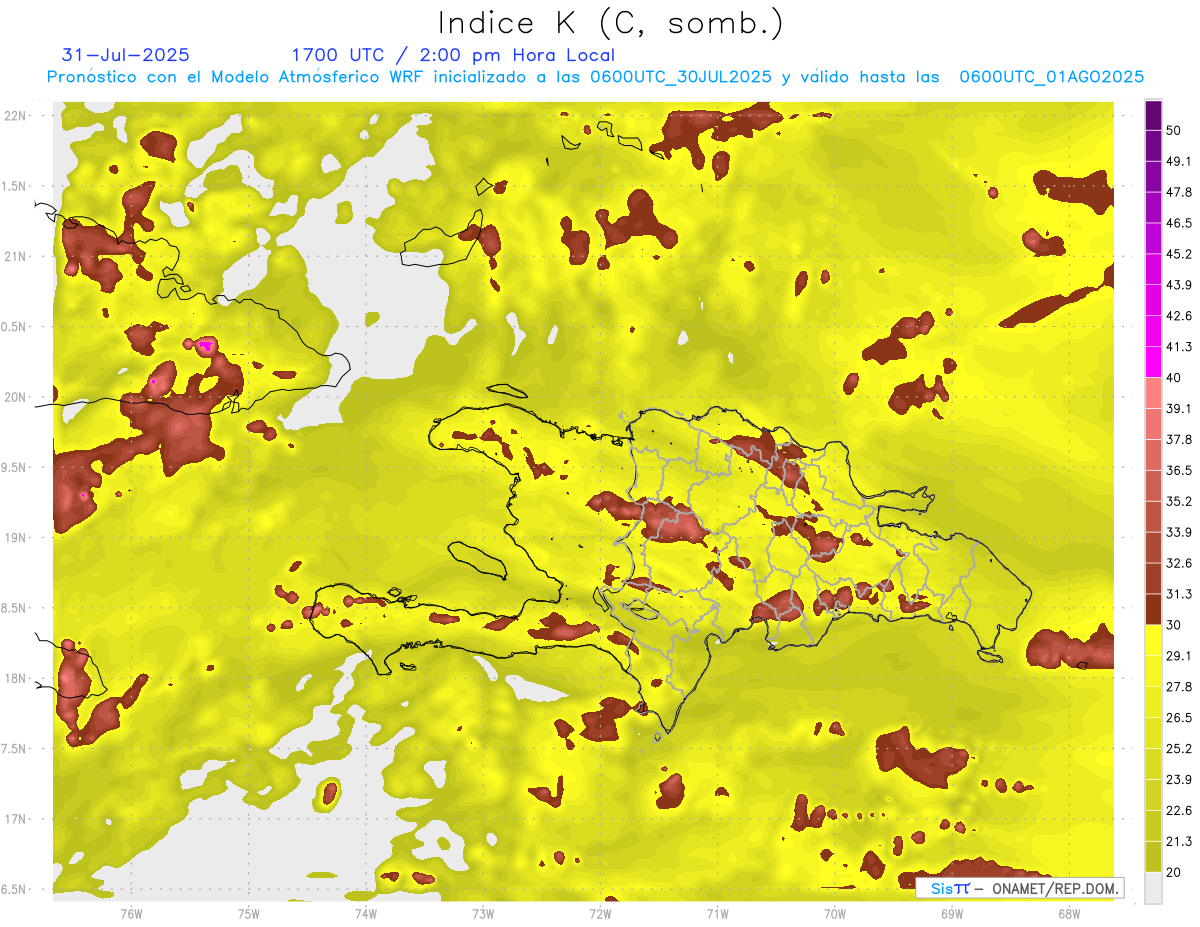This screenshot has width=1200, height=927.
Task: Click the legend value "50"
Action: coord(1174,130)
